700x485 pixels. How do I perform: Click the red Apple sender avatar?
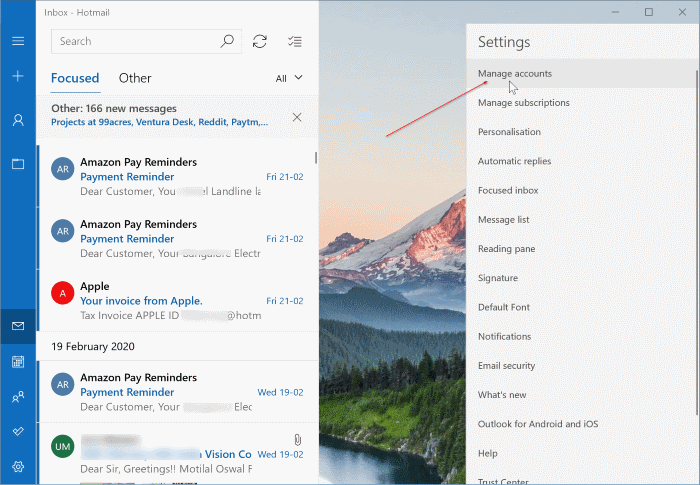pos(62,293)
